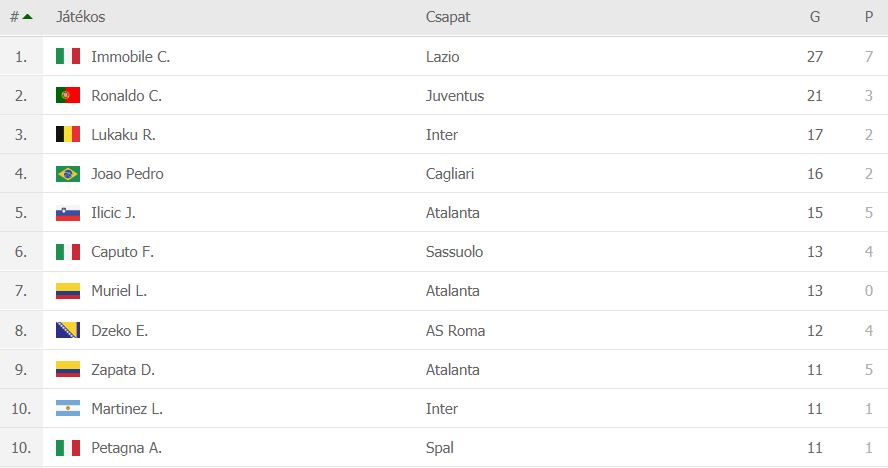This screenshot has height=468, width=888.
Task: Click the Slovenian flag beside Ilicic J.
Action: pos(67,213)
